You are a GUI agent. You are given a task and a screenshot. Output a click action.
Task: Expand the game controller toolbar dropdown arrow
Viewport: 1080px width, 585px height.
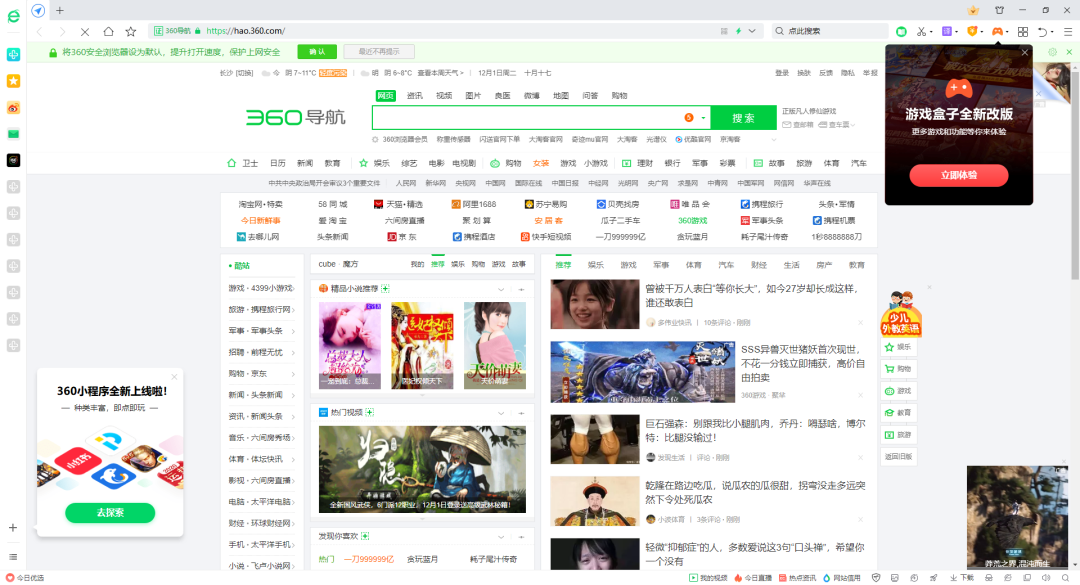[x=1007, y=32]
